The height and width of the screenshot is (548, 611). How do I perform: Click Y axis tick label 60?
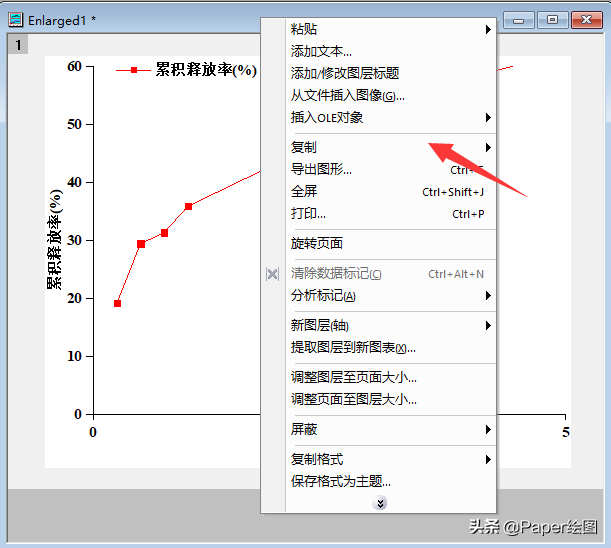click(x=74, y=67)
